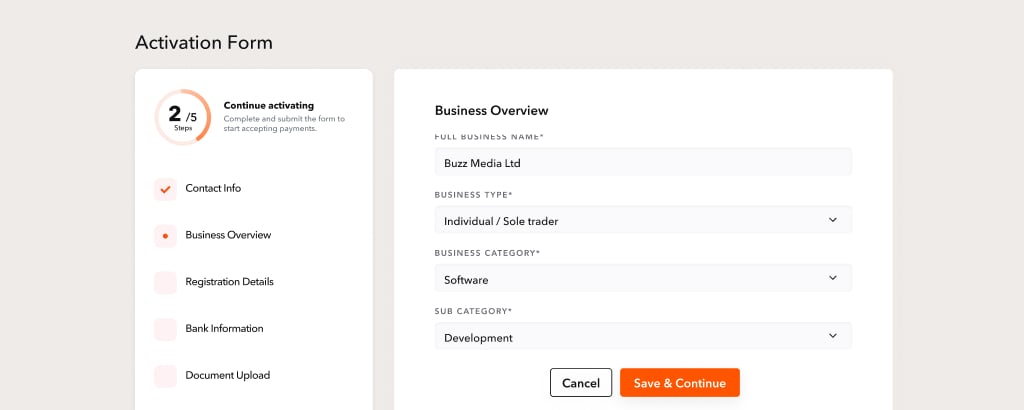Click the empty Document Upload step box
This screenshot has width=1024, height=410.
click(165, 376)
